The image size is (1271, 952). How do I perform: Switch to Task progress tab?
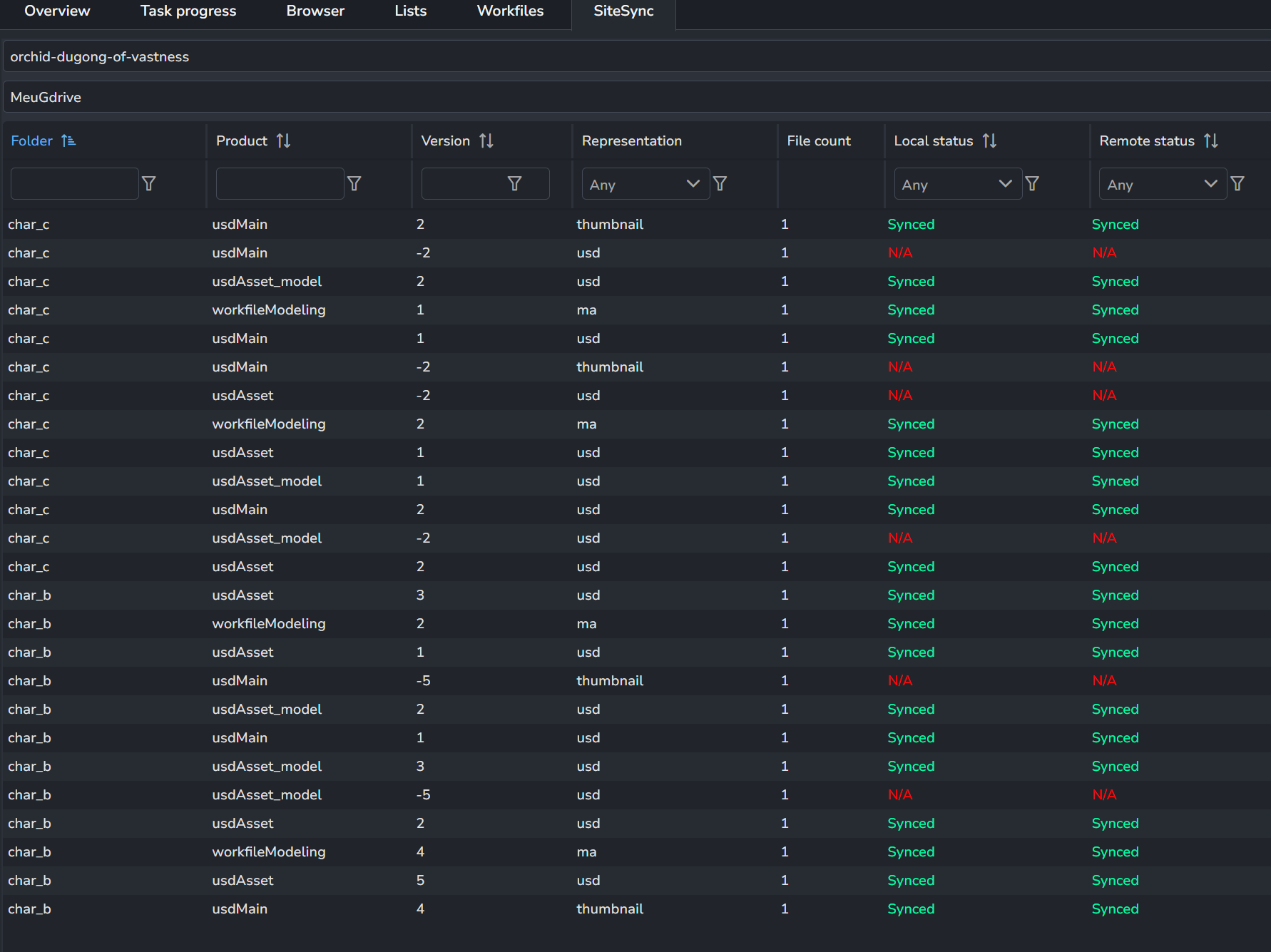pos(188,11)
